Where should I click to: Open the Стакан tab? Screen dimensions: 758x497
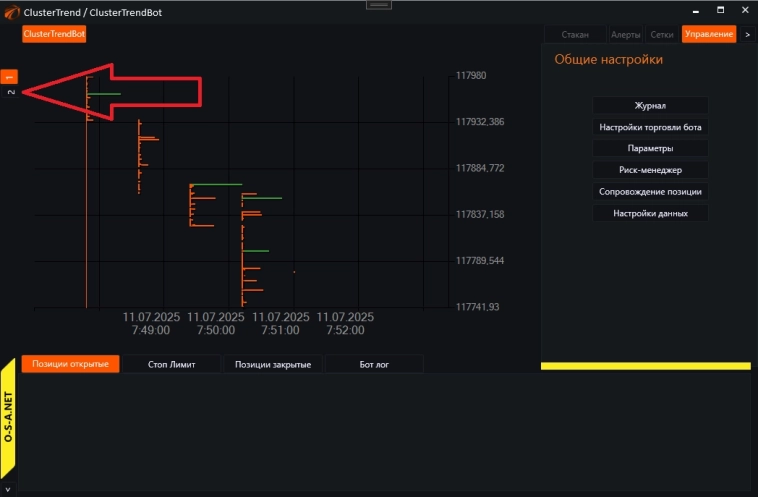click(574, 34)
